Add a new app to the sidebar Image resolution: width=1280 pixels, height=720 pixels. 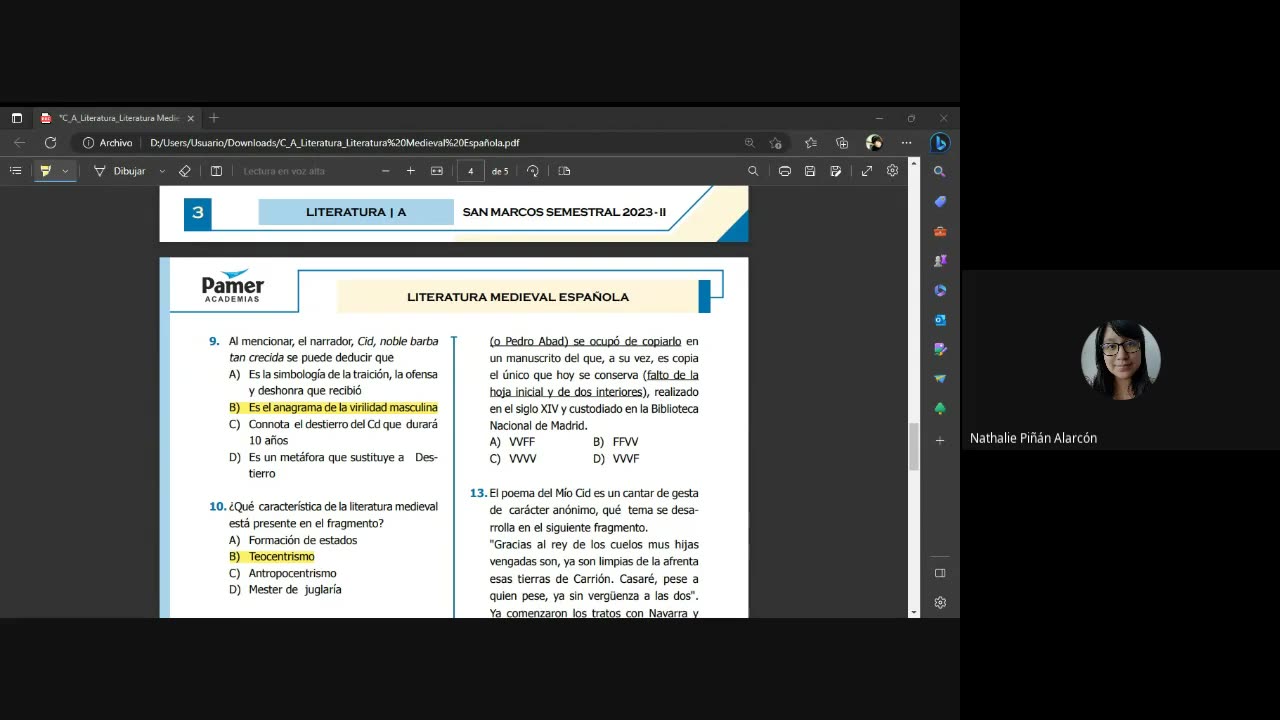pos(939,440)
